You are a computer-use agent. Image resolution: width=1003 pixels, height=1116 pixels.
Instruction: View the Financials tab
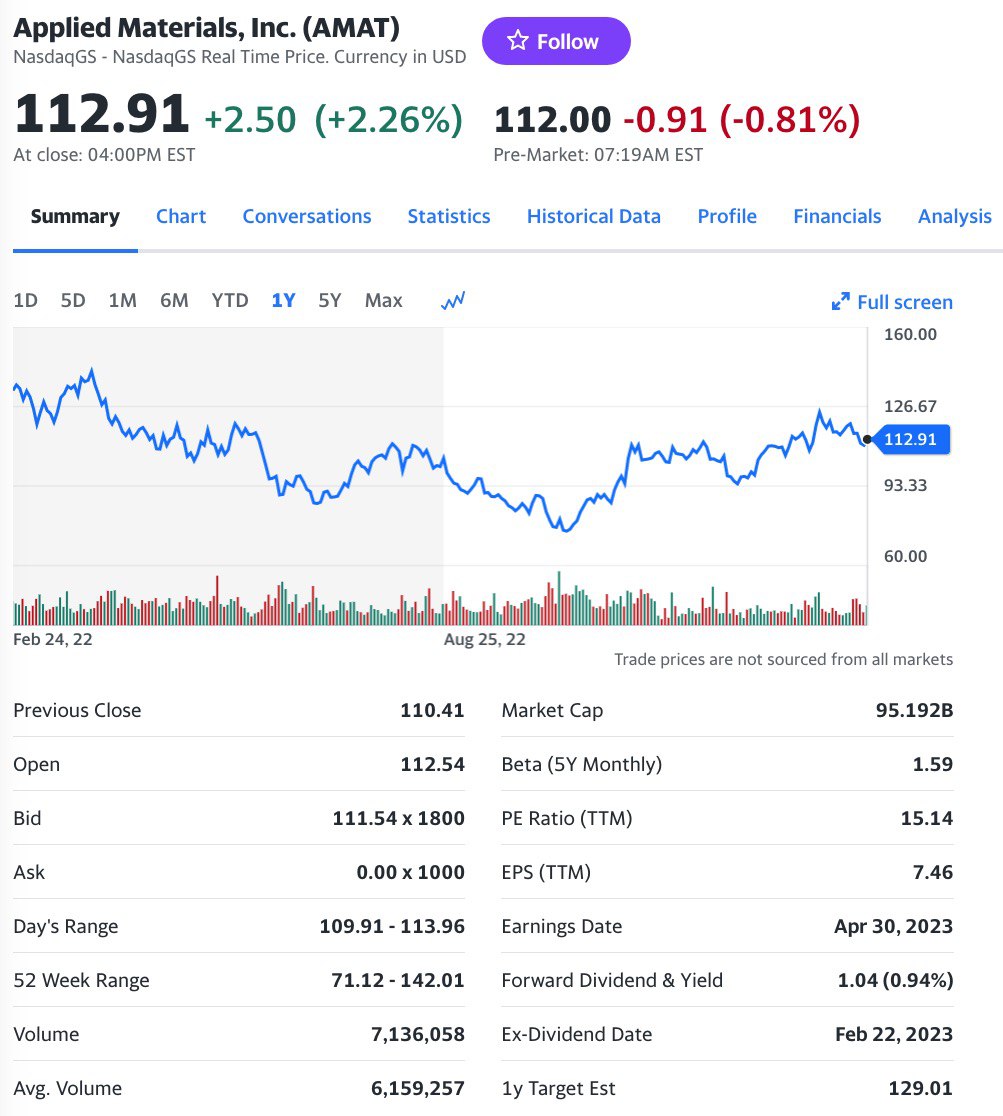[x=837, y=217]
